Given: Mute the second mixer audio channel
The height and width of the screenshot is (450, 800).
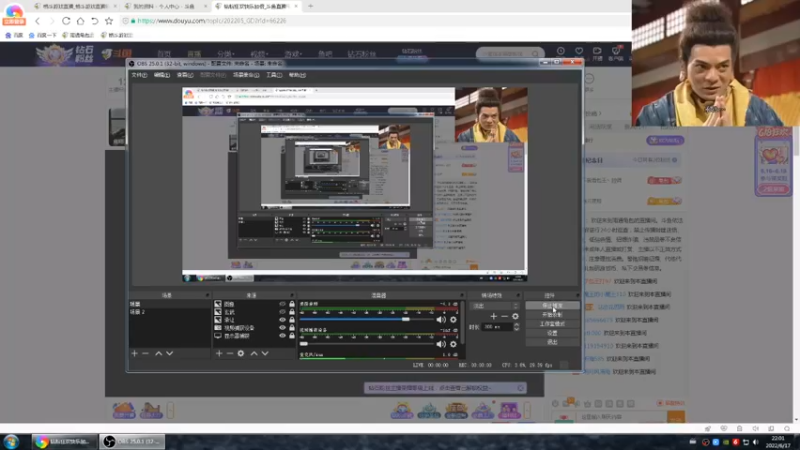Looking at the screenshot, I should (x=441, y=344).
